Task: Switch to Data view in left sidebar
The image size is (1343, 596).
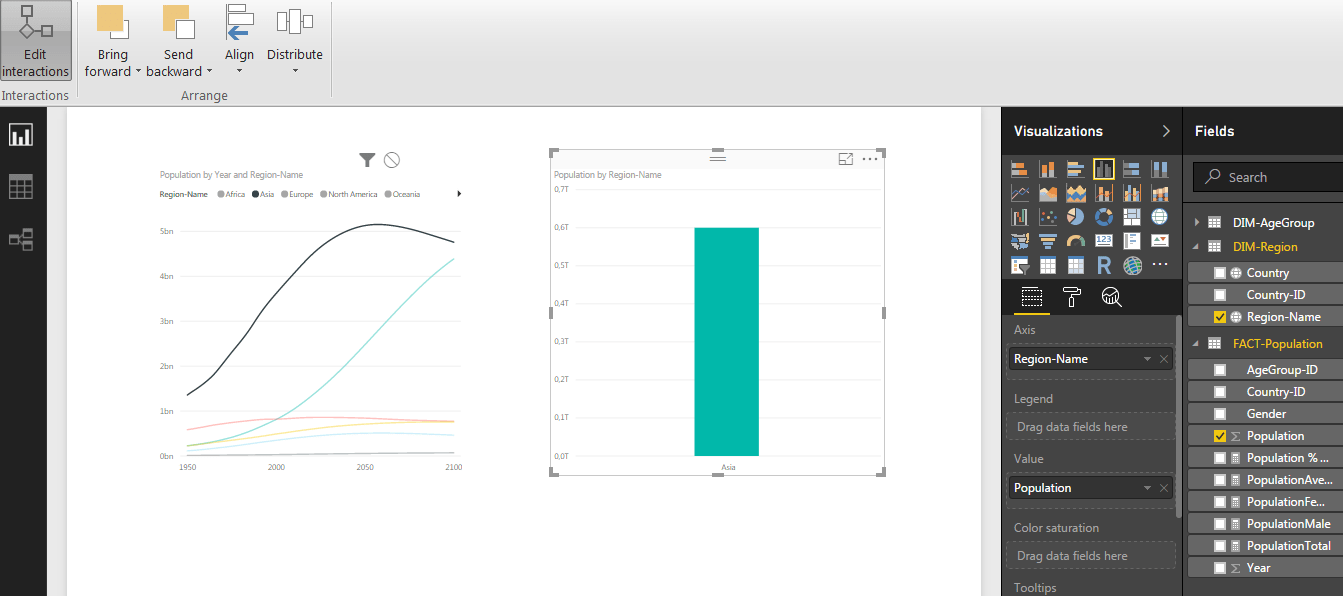Action: pos(21,187)
